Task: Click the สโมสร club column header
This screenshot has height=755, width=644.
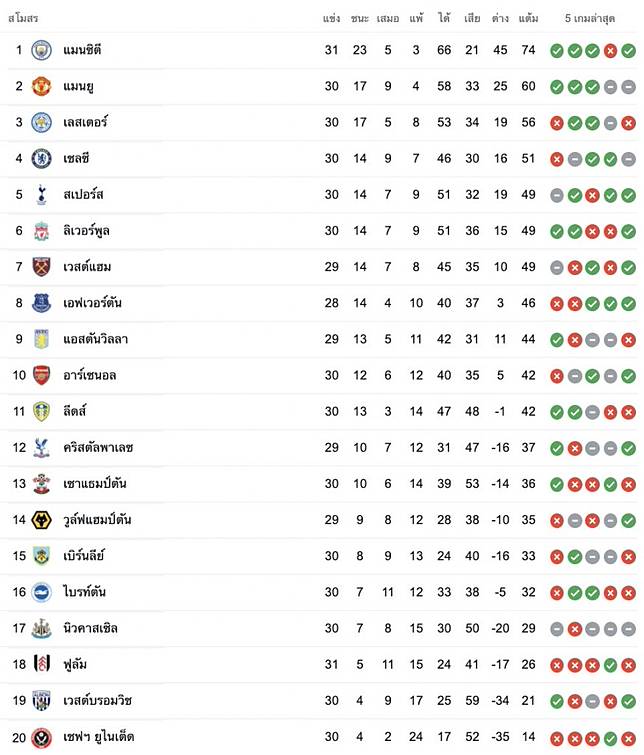Action: (x=23, y=19)
